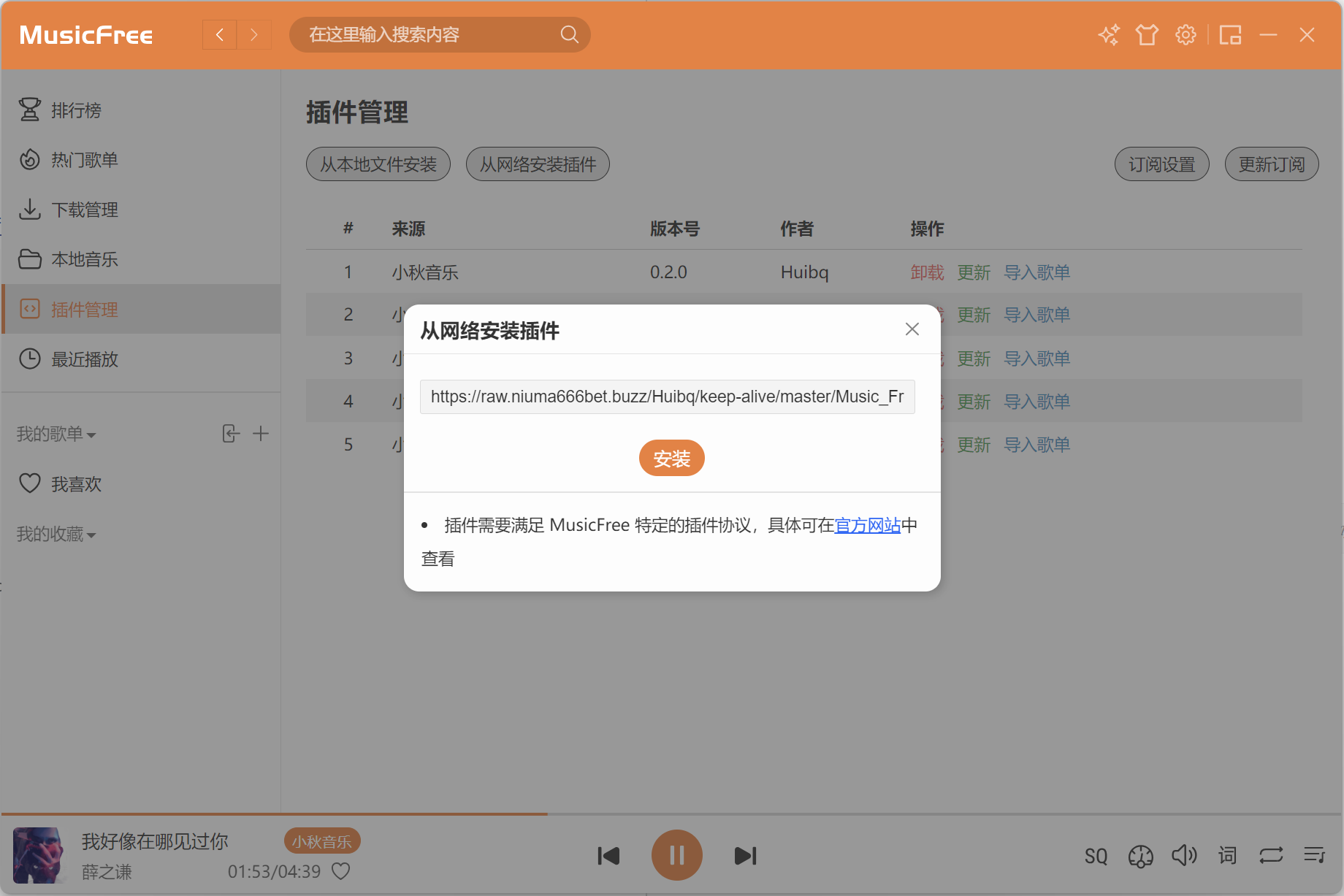Open 下载管理 in sidebar
This screenshot has width=1344, height=896.
coord(142,210)
